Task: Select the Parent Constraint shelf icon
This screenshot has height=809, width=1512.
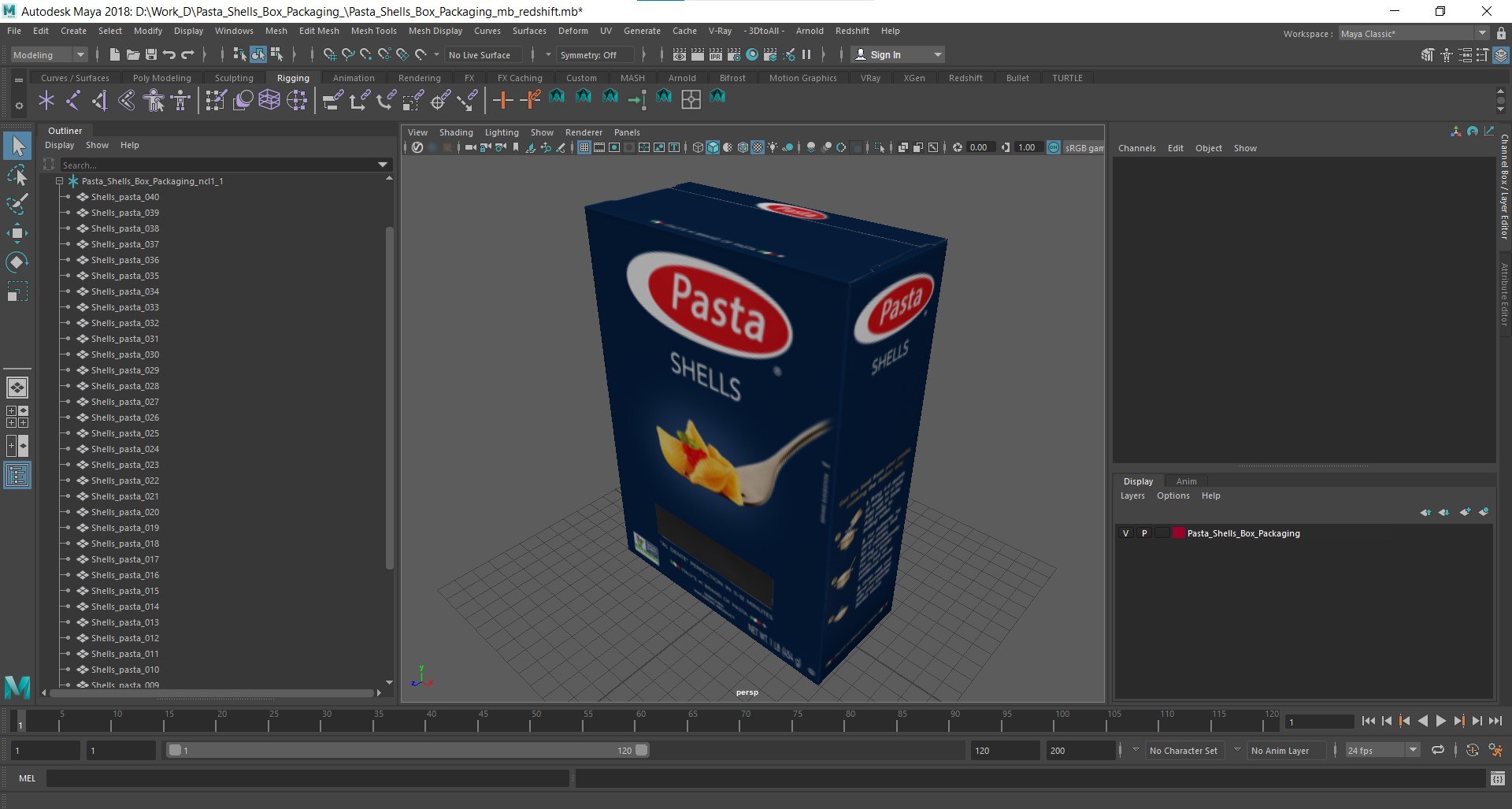Action: 333,100
